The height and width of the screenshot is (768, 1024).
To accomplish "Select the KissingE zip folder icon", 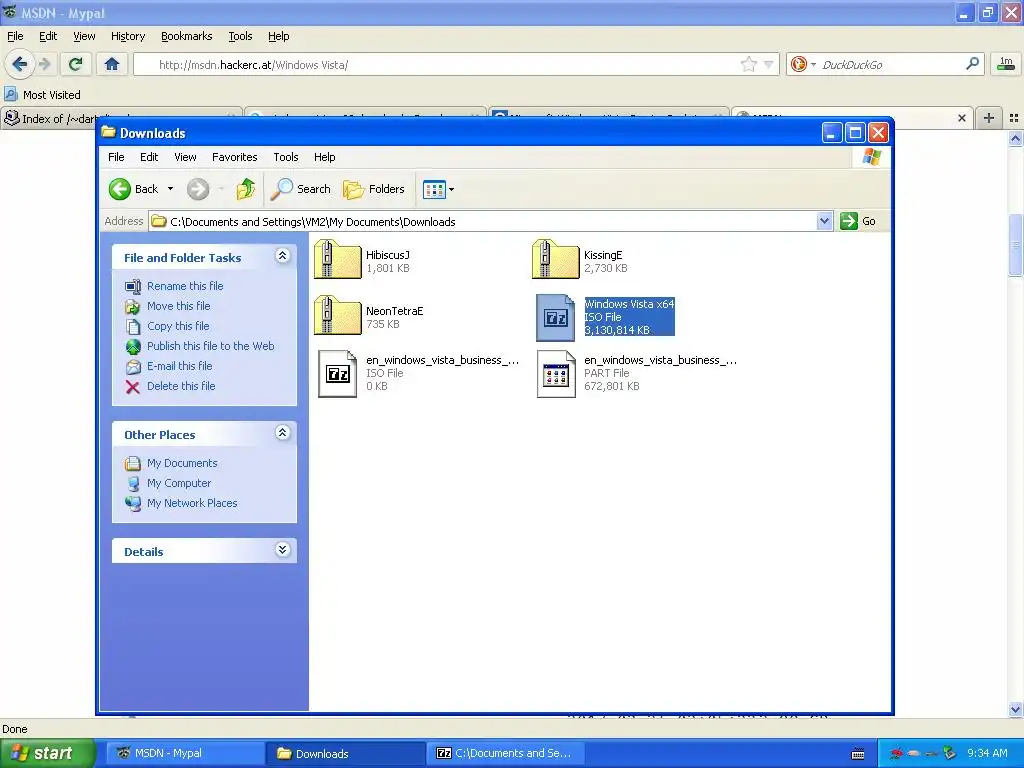I will (555, 260).
